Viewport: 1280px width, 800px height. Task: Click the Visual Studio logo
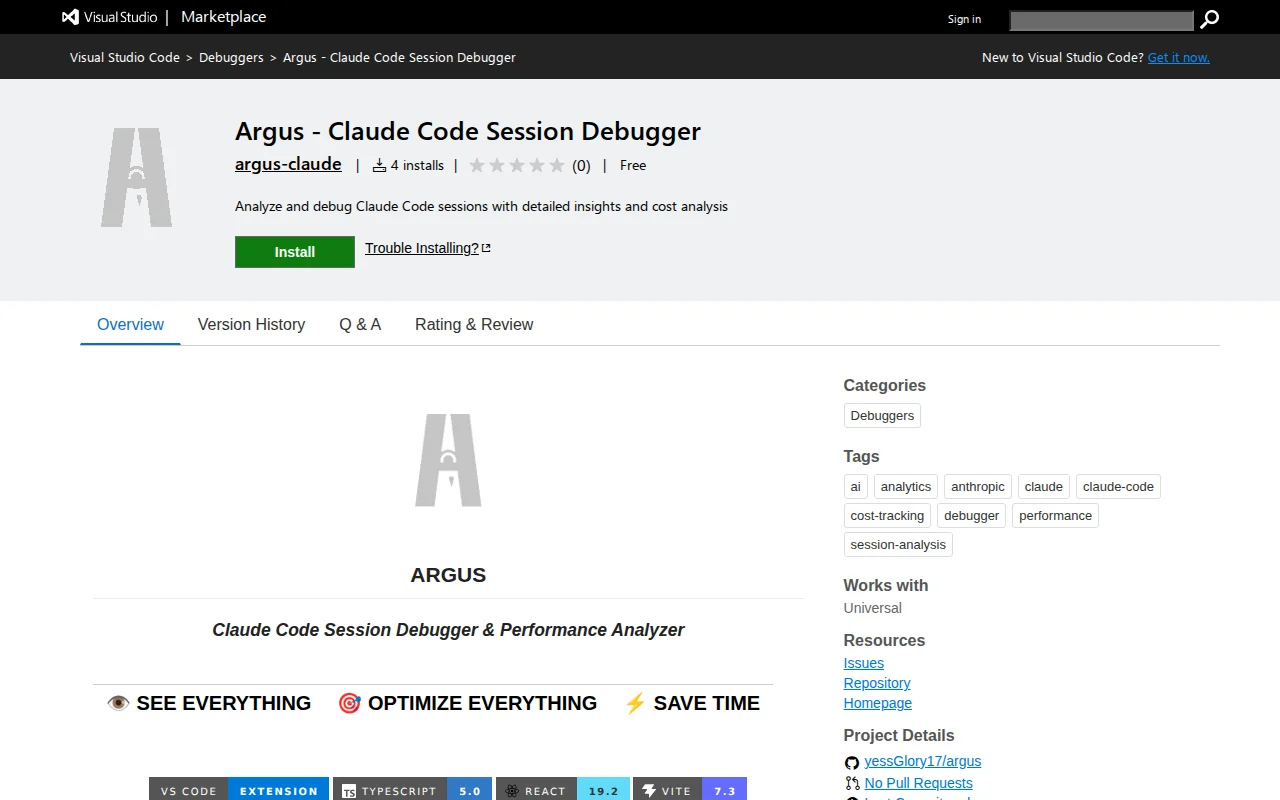tap(110, 17)
